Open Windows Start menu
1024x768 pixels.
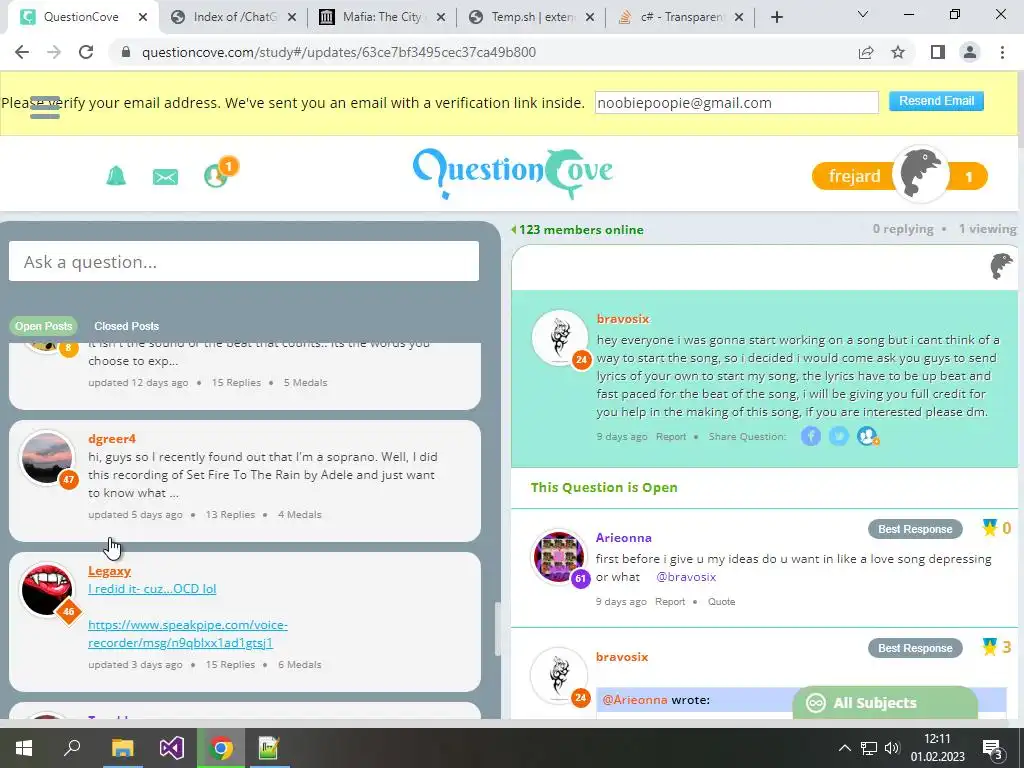24,748
